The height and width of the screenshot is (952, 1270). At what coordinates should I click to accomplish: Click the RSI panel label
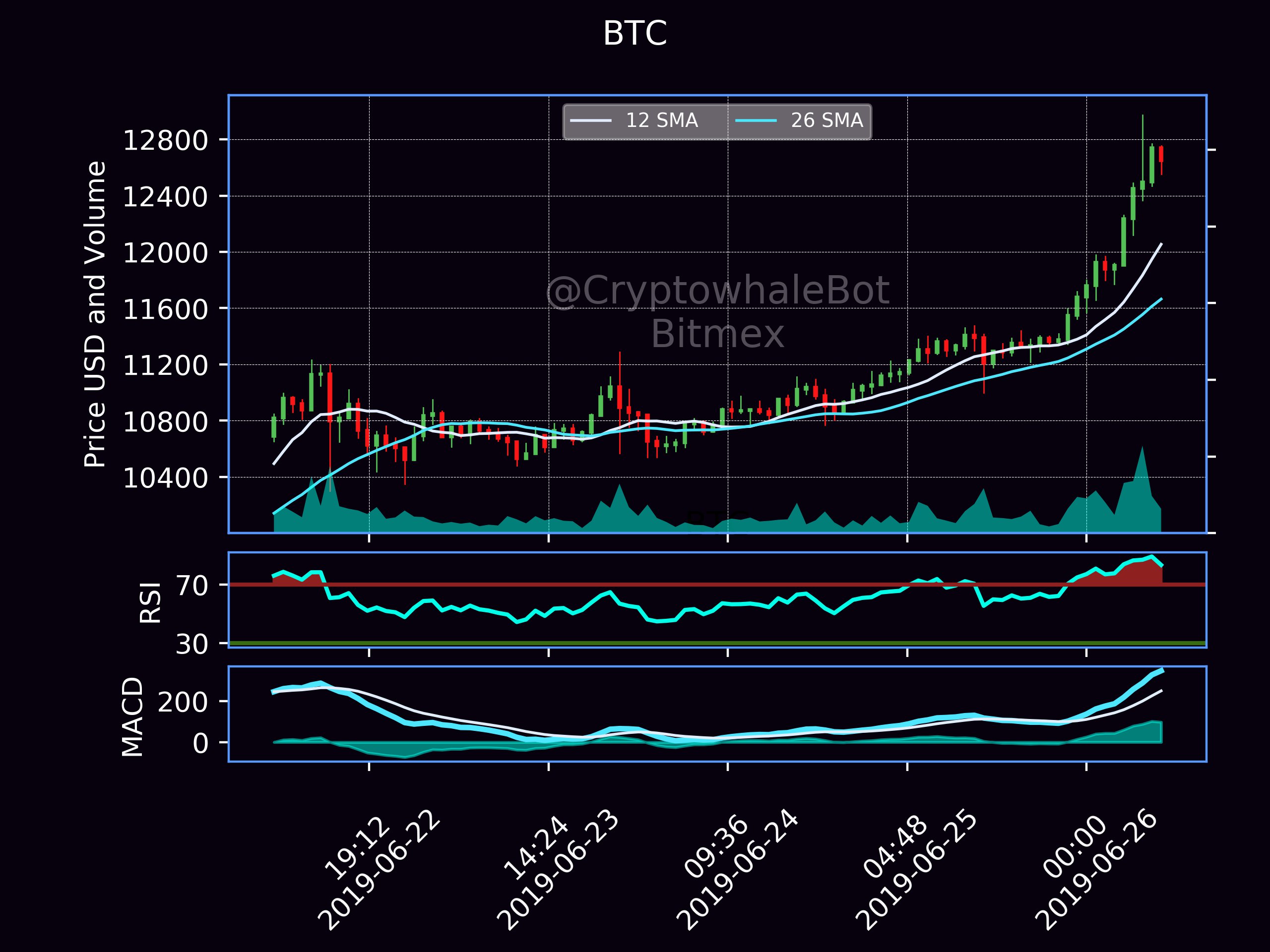click(x=150, y=602)
